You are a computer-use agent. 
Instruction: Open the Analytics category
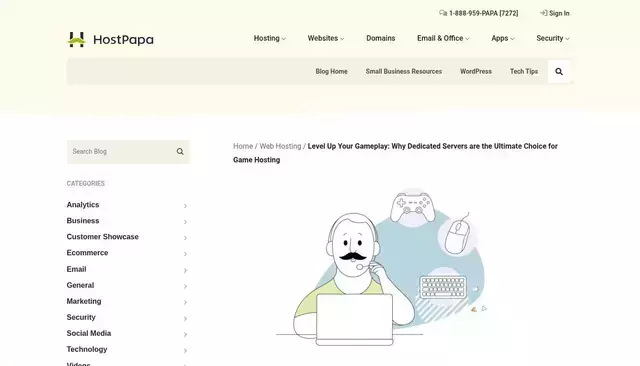click(x=83, y=205)
